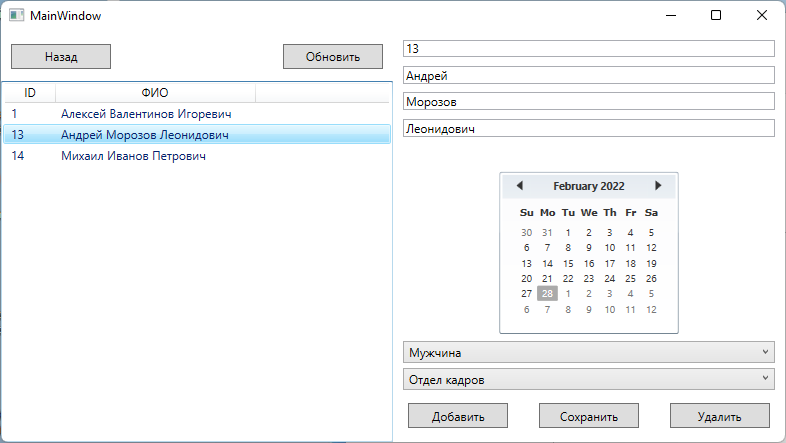Viewport: 786px width, 443px height.
Task: Click the Добавить button
Action: tap(458, 416)
